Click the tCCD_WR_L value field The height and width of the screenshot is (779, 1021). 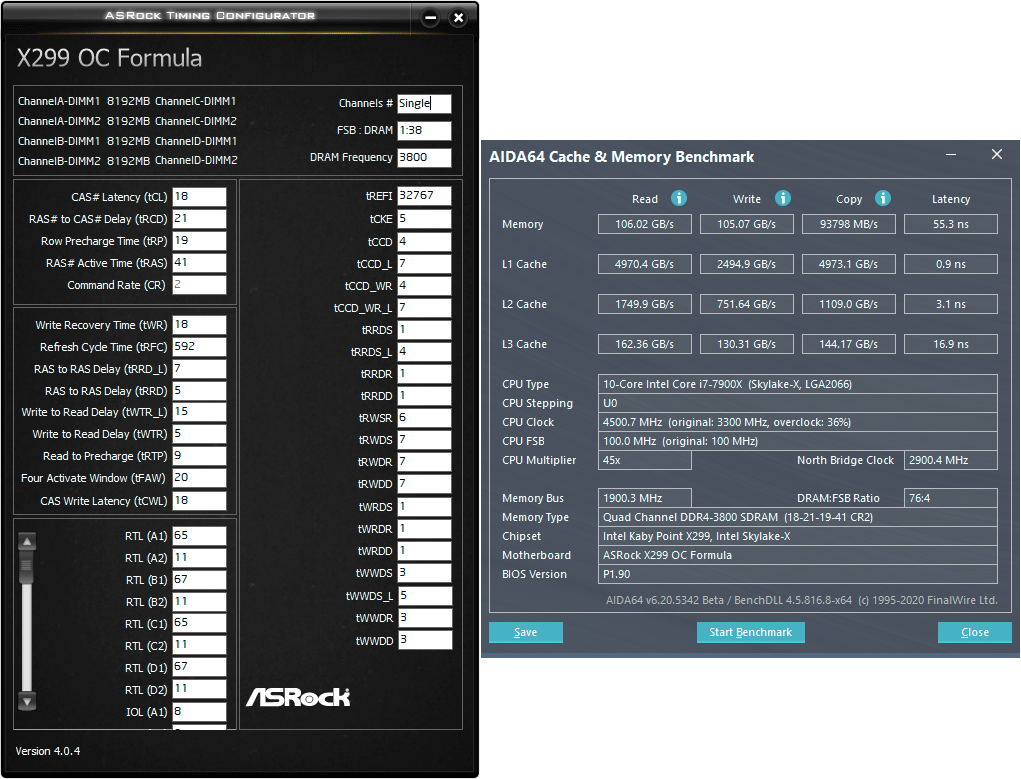pos(424,307)
